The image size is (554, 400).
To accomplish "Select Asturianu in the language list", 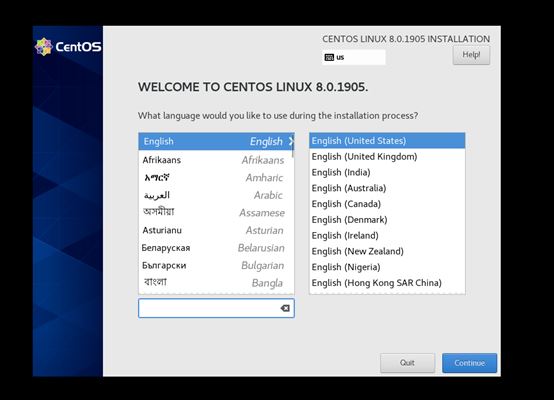I will click(216, 230).
